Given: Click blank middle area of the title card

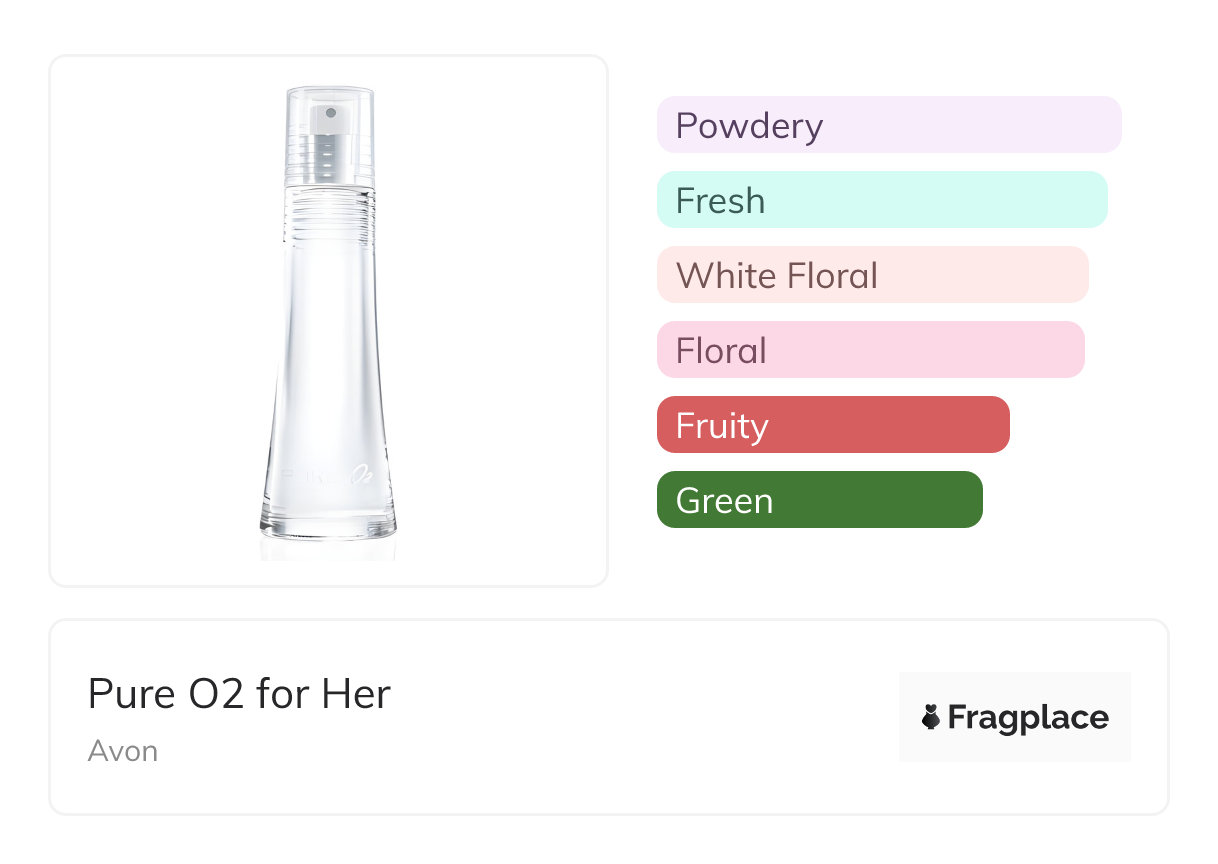Looking at the screenshot, I should click(x=640, y=717).
